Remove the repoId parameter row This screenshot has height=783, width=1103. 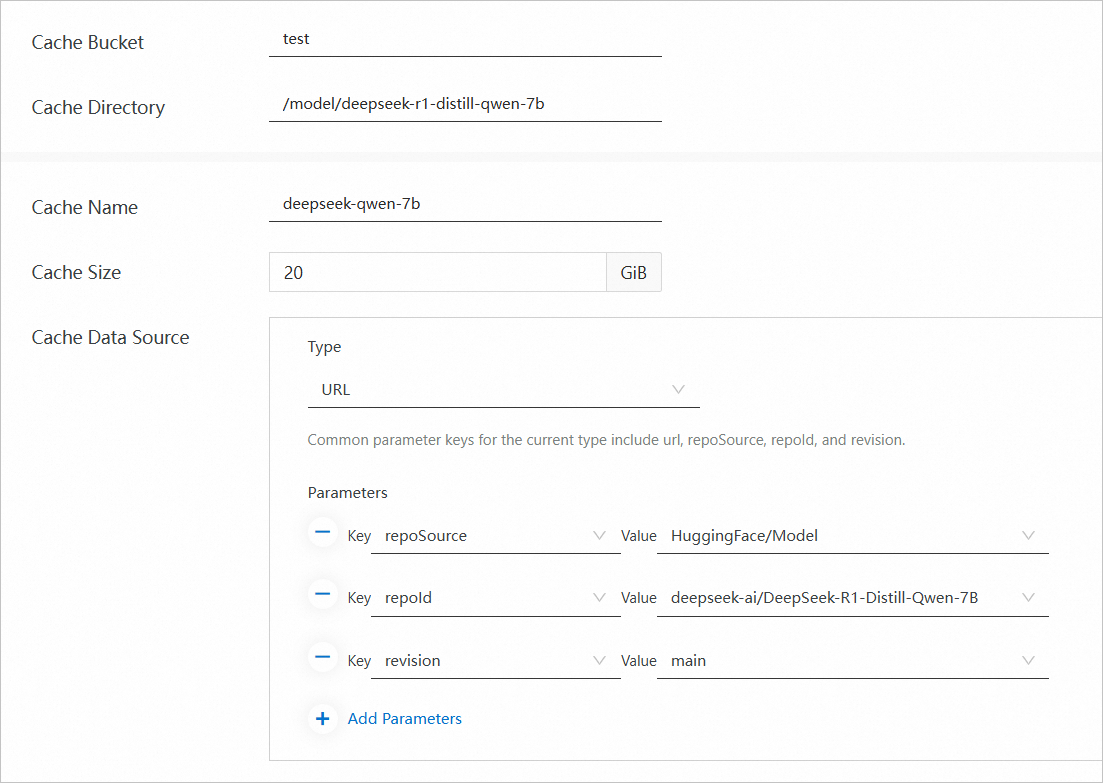click(x=322, y=597)
